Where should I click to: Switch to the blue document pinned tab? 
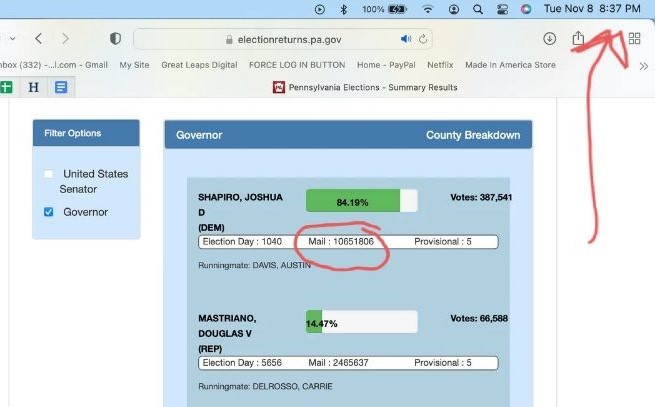click(x=61, y=87)
